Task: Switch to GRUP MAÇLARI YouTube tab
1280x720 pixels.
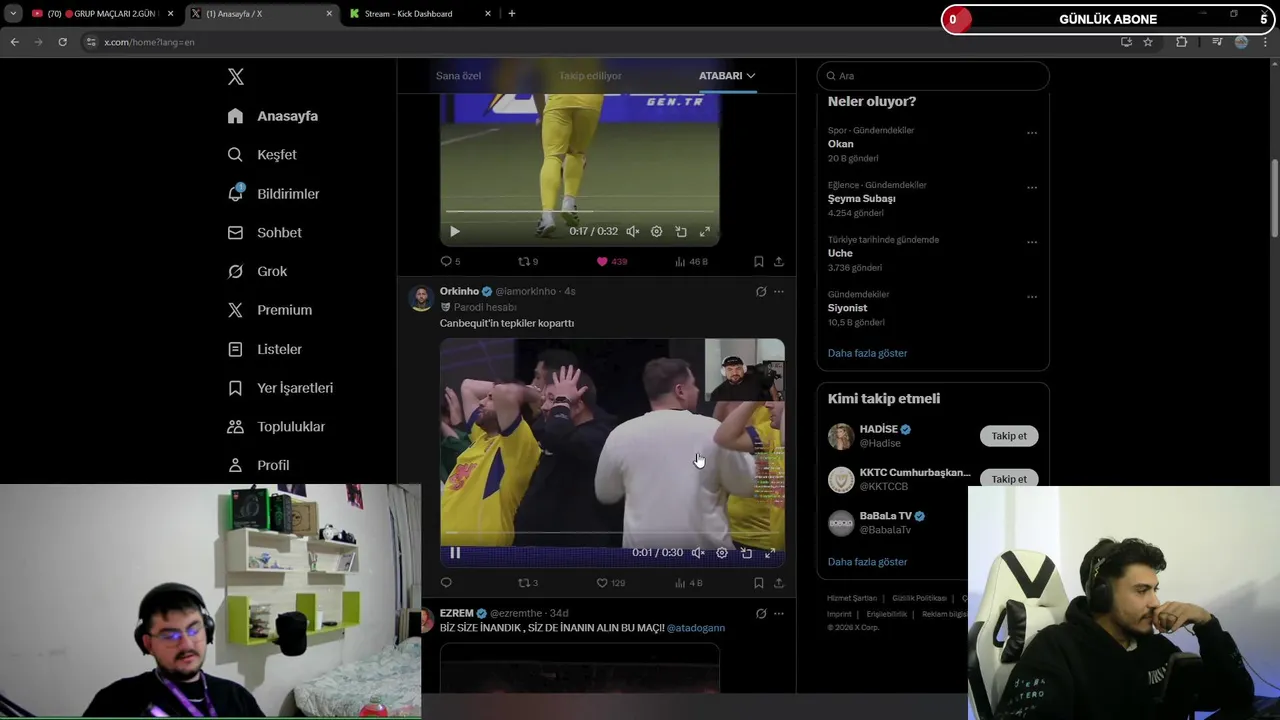Action: 102,14
